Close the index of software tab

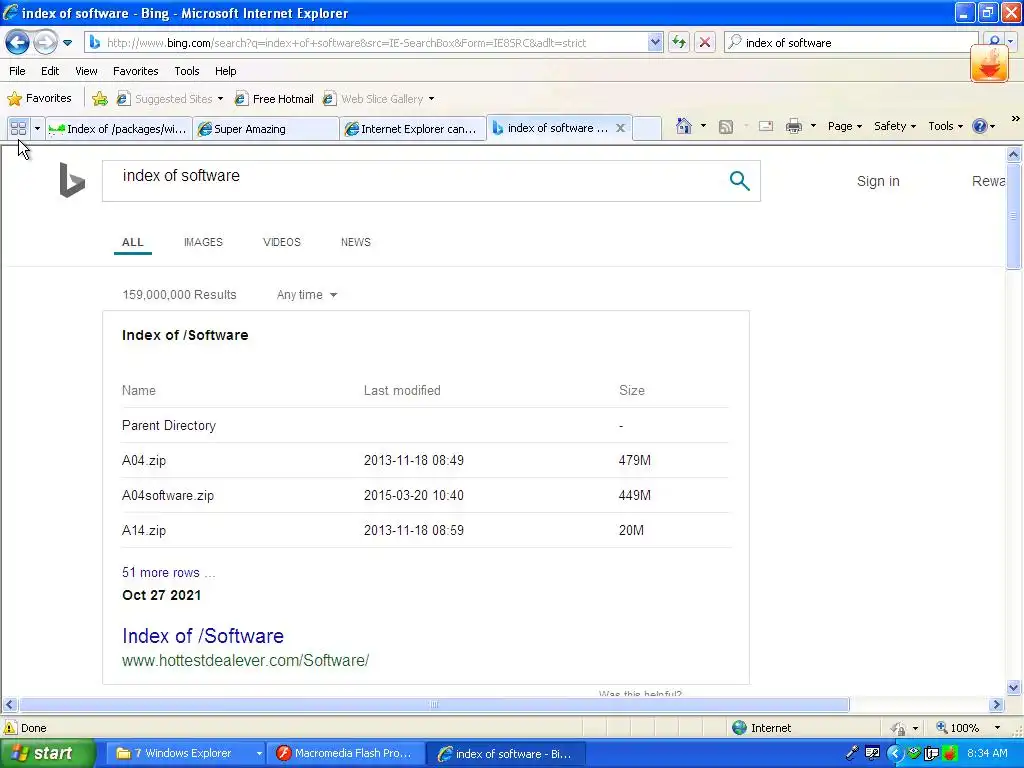[x=620, y=128]
